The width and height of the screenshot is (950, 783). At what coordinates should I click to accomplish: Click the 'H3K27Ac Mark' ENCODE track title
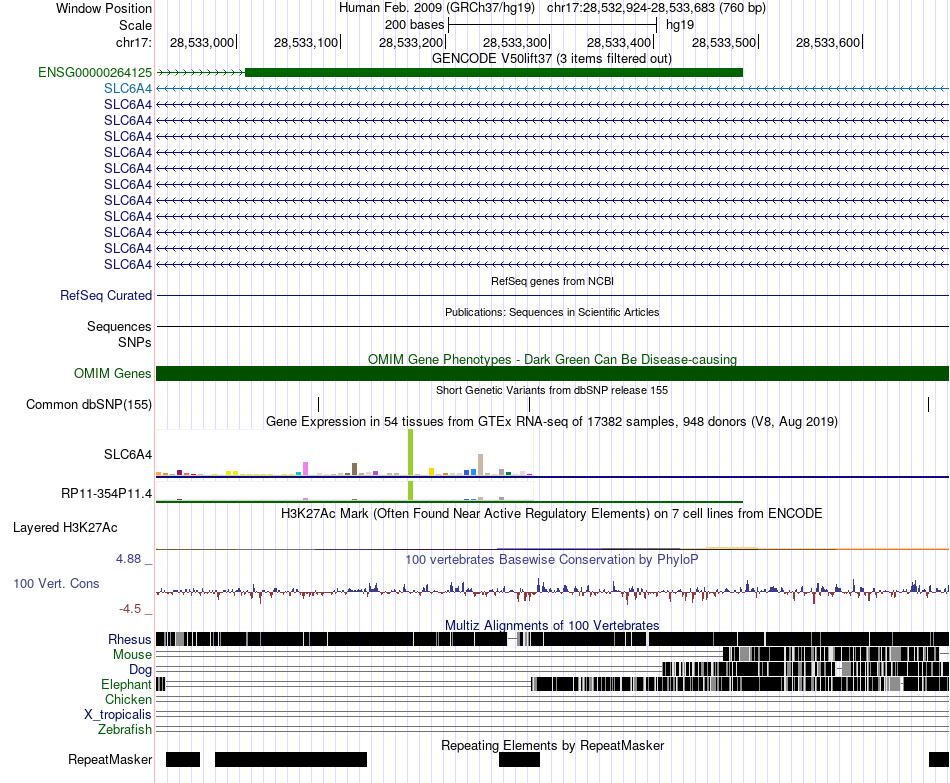tap(551, 513)
